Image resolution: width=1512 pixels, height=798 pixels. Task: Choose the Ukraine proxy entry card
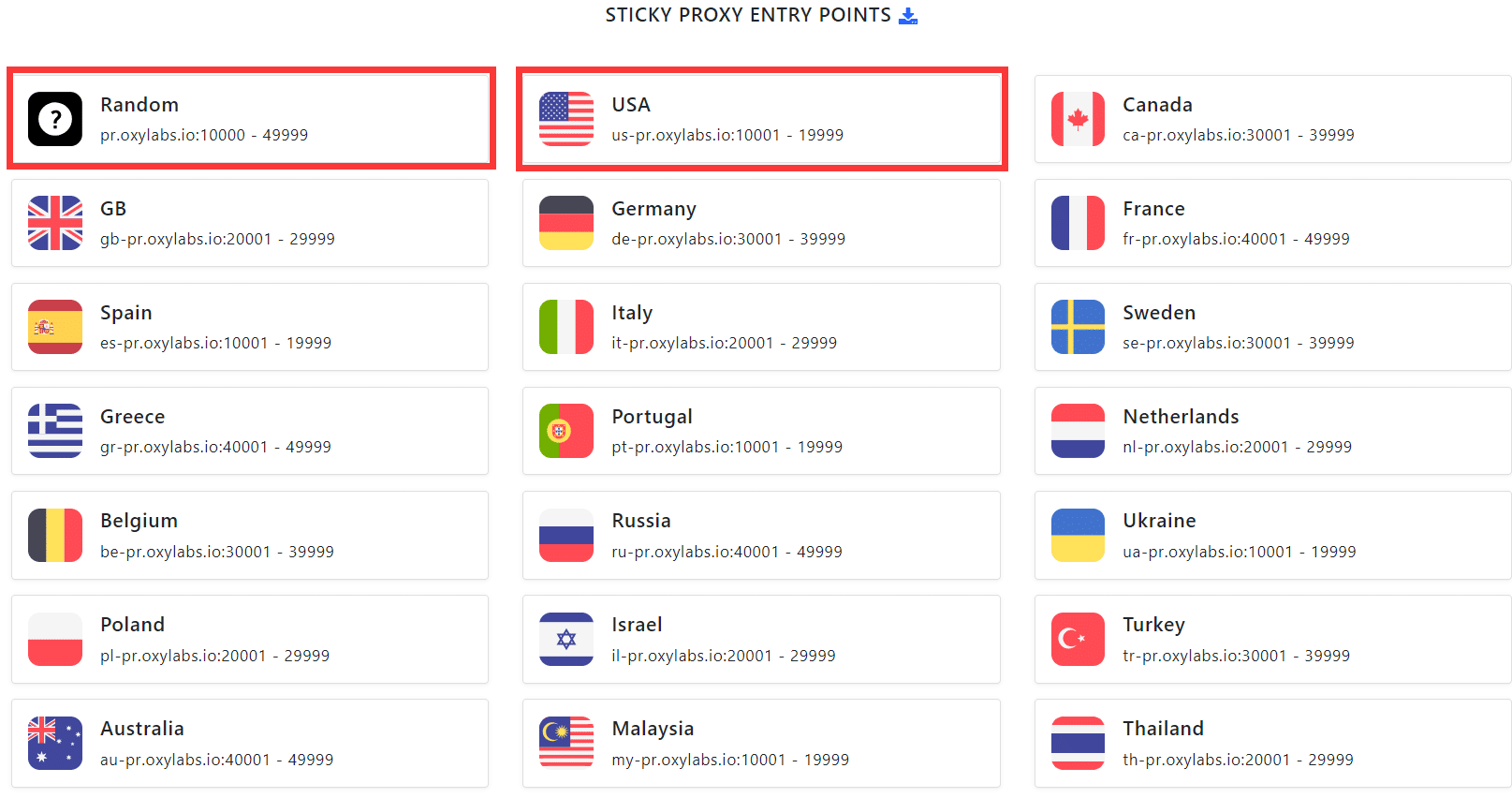1272,535
